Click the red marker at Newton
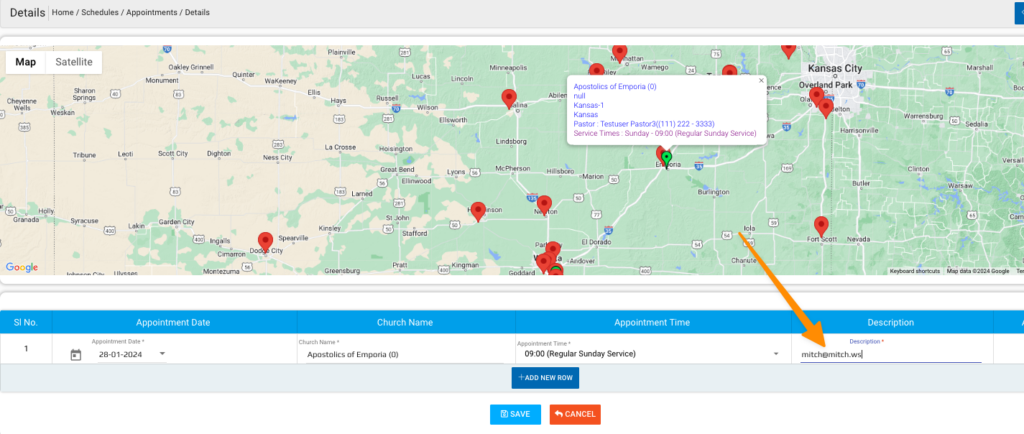The height and width of the screenshot is (434, 1024). tap(544, 206)
